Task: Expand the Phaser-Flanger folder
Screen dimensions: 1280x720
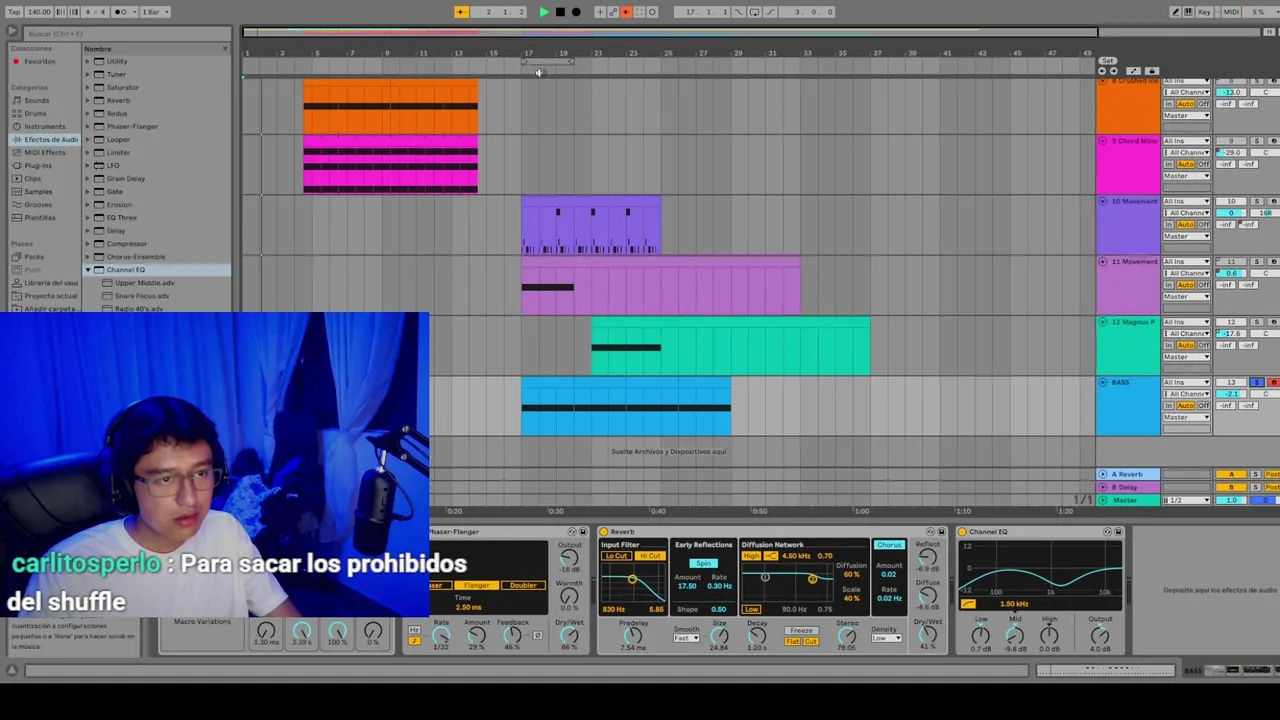Action: click(87, 126)
